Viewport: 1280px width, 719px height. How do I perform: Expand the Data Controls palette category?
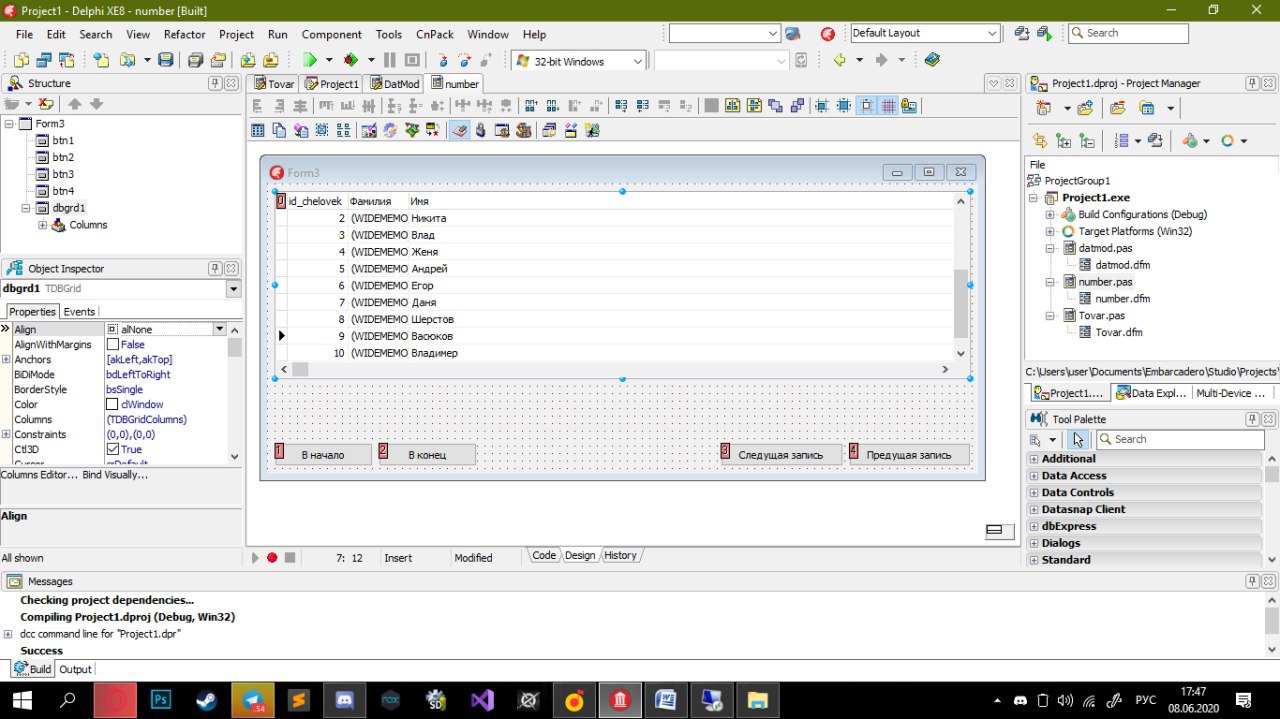point(1033,493)
